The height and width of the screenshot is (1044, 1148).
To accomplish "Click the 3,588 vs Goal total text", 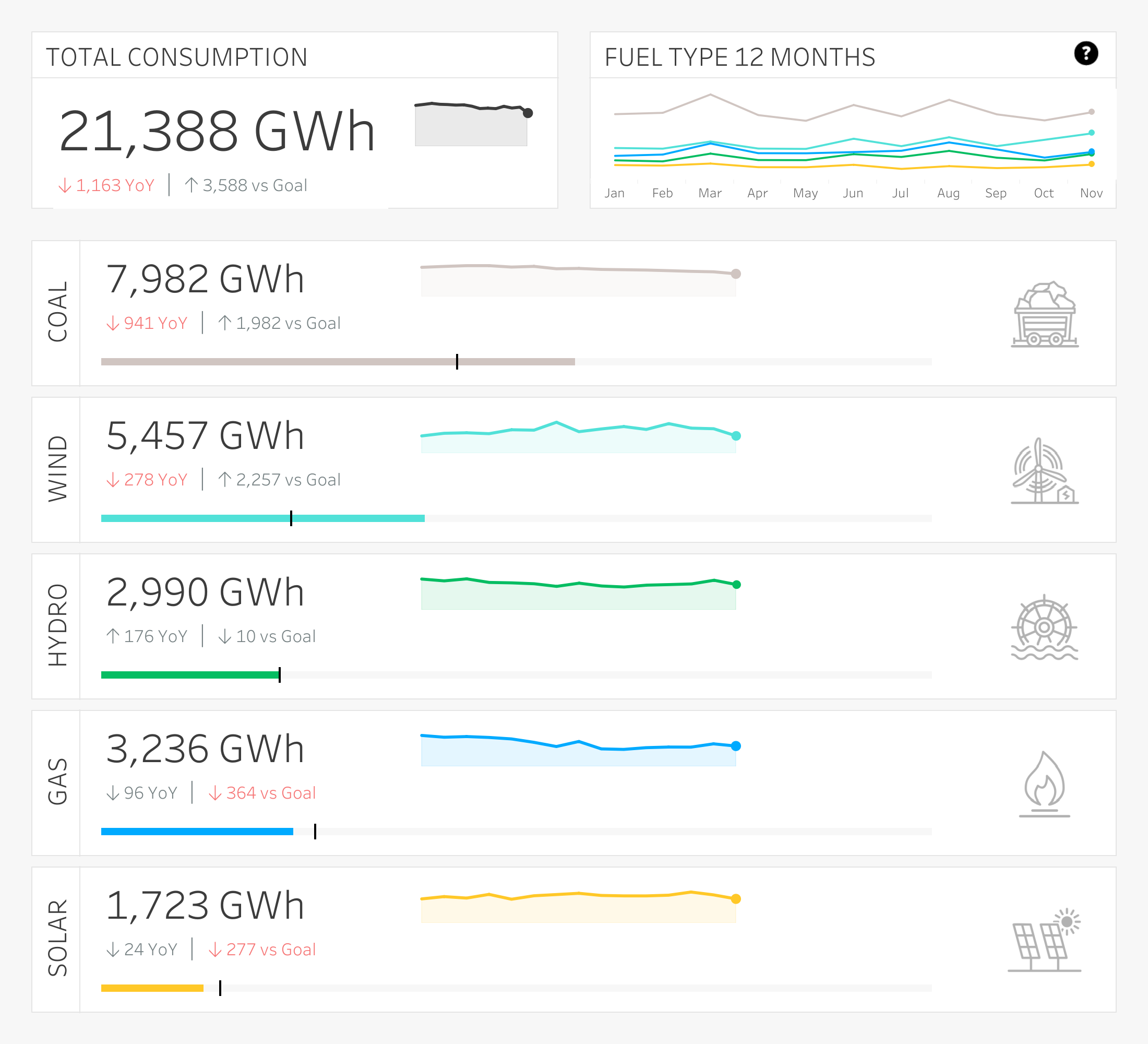I will (x=246, y=185).
